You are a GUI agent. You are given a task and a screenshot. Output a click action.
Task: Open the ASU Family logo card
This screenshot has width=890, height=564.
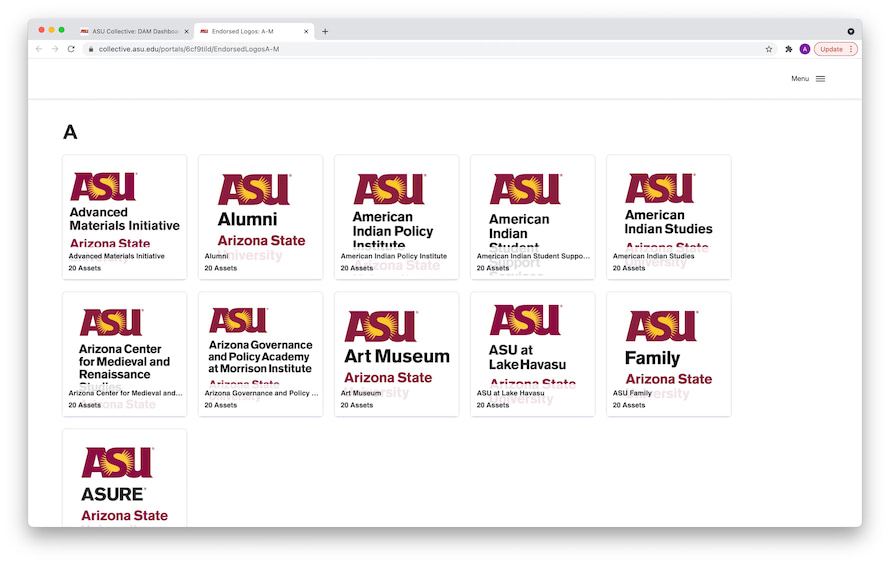[669, 354]
